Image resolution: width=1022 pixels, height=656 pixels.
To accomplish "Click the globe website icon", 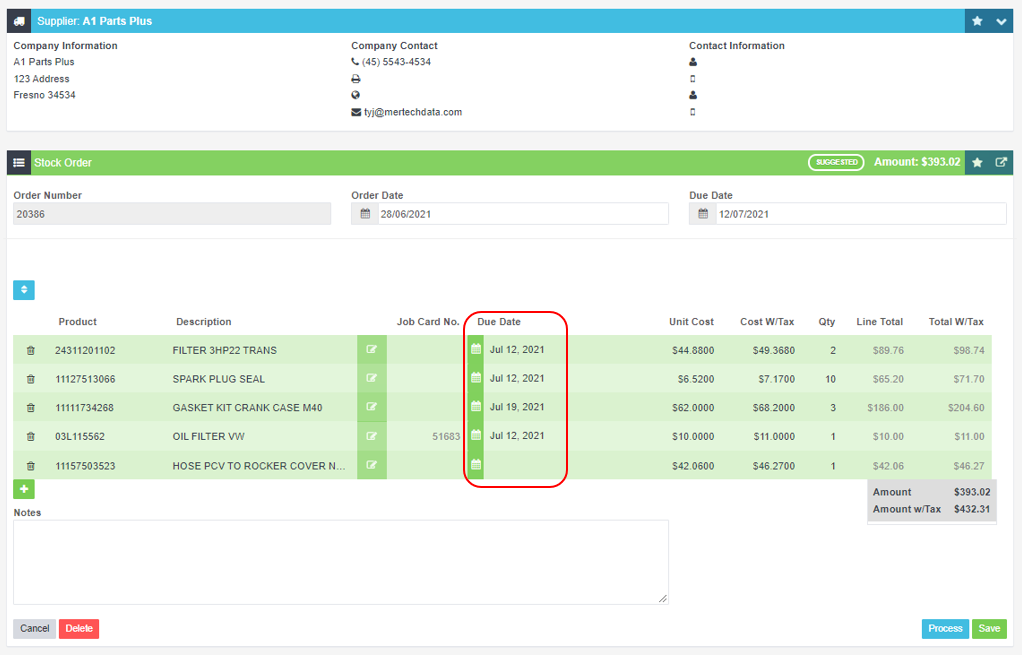I will 356,95.
